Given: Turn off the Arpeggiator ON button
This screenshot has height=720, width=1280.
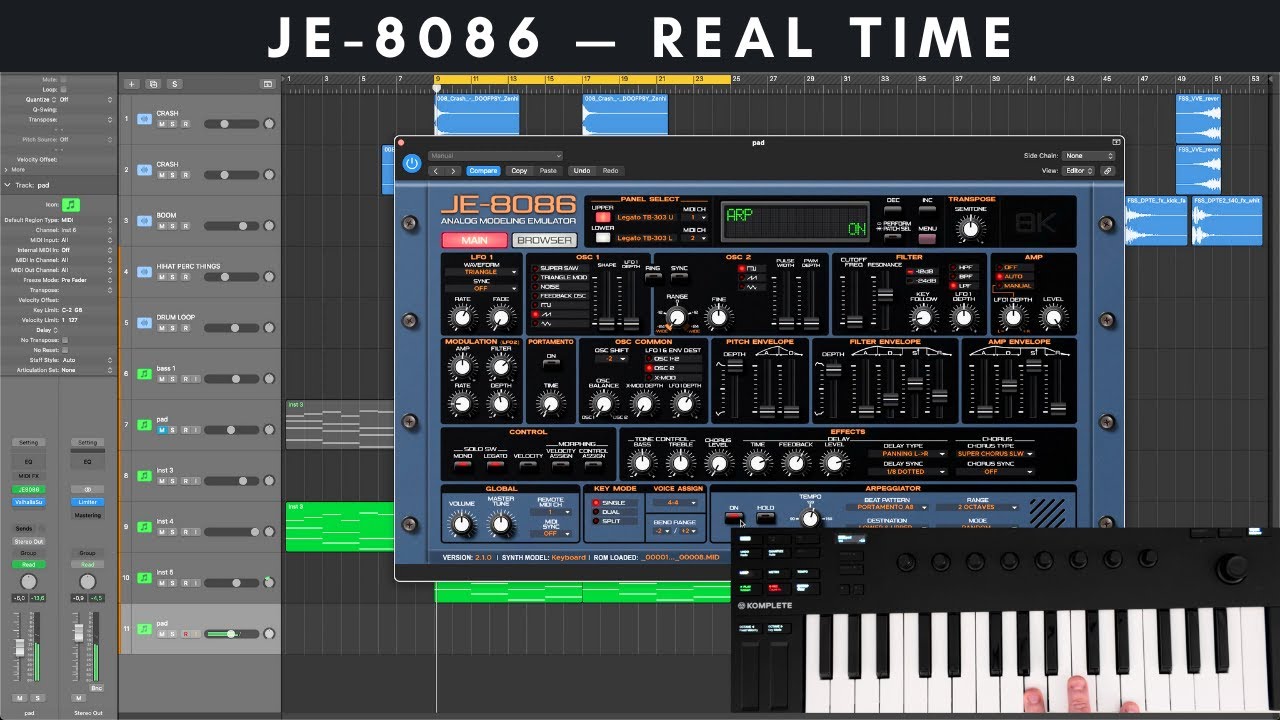Looking at the screenshot, I should point(735,518).
